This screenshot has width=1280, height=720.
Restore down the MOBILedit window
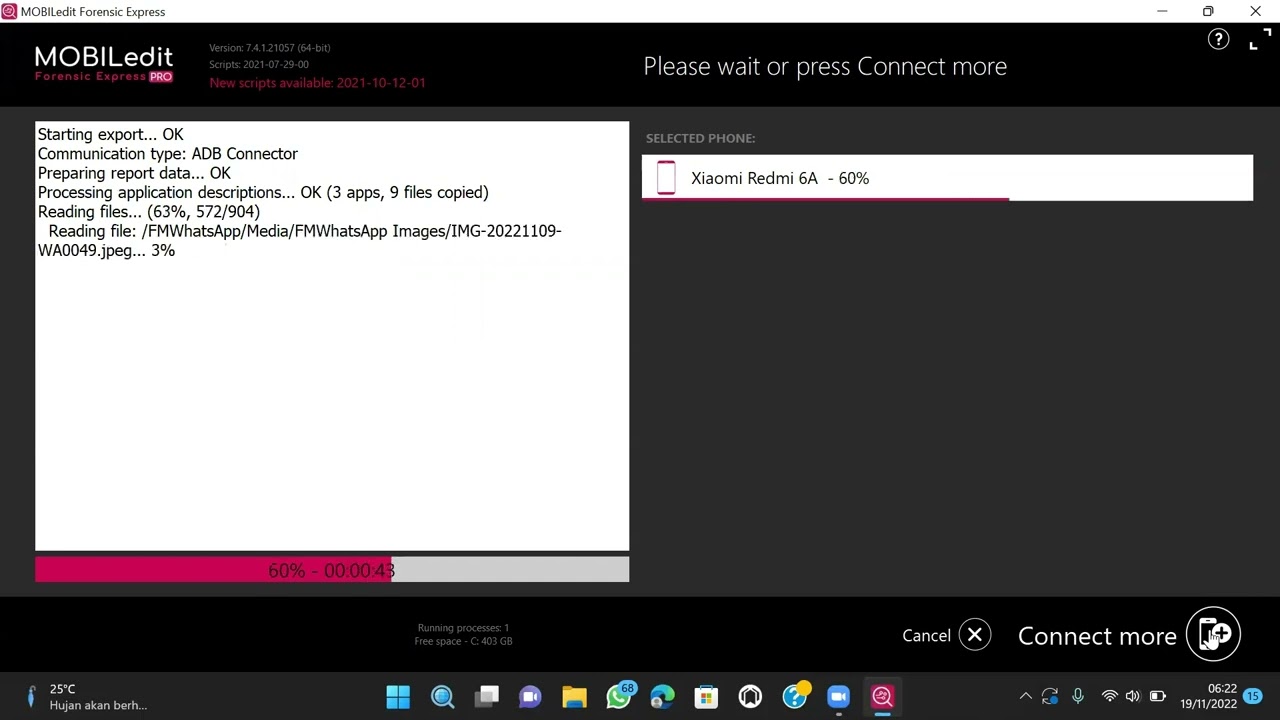[1208, 11]
